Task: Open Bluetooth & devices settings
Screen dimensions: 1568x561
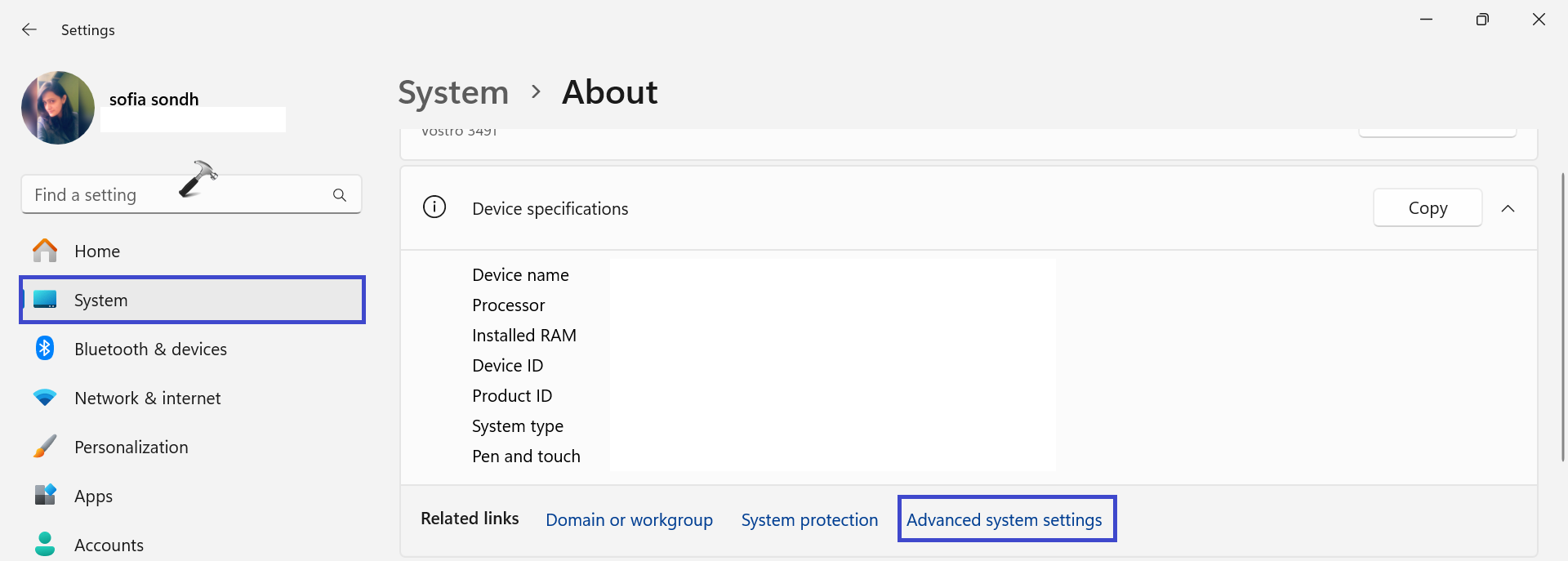Action: (150, 350)
